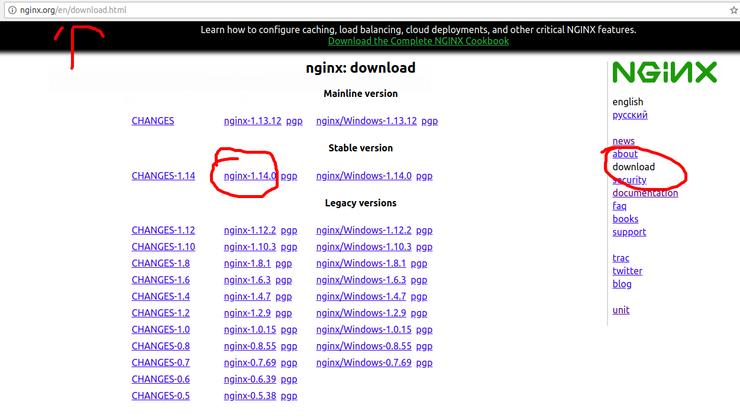The height and width of the screenshot is (418, 740).
Task: Download nginx/Windows-0.8.55
Action: (364, 346)
